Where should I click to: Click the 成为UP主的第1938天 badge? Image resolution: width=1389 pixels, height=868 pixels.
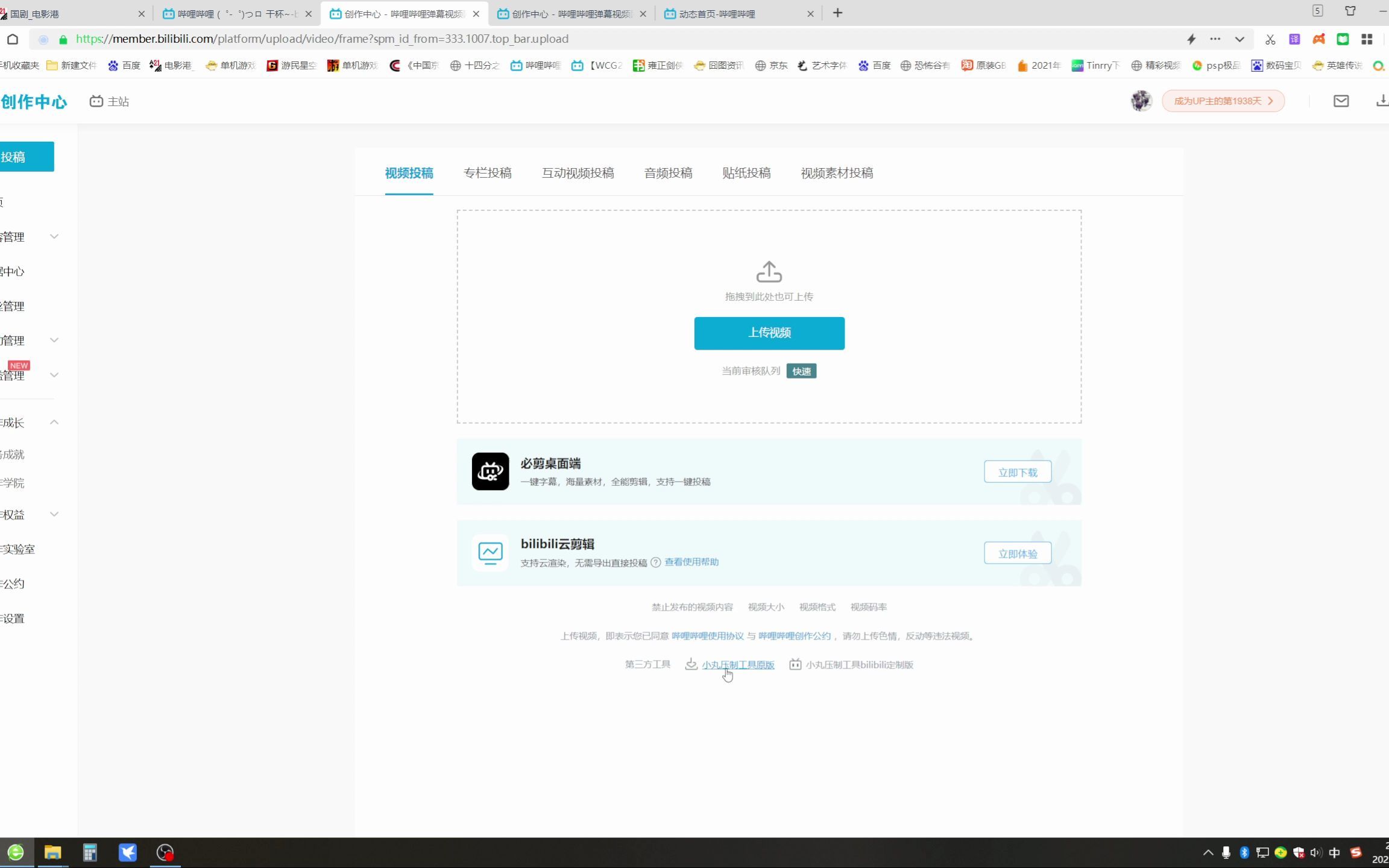coord(1223,101)
